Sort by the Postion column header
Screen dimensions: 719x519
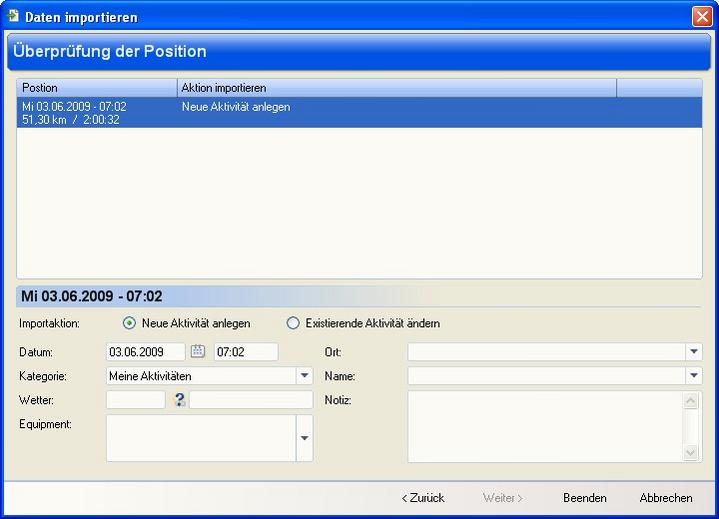click(96, 88)
